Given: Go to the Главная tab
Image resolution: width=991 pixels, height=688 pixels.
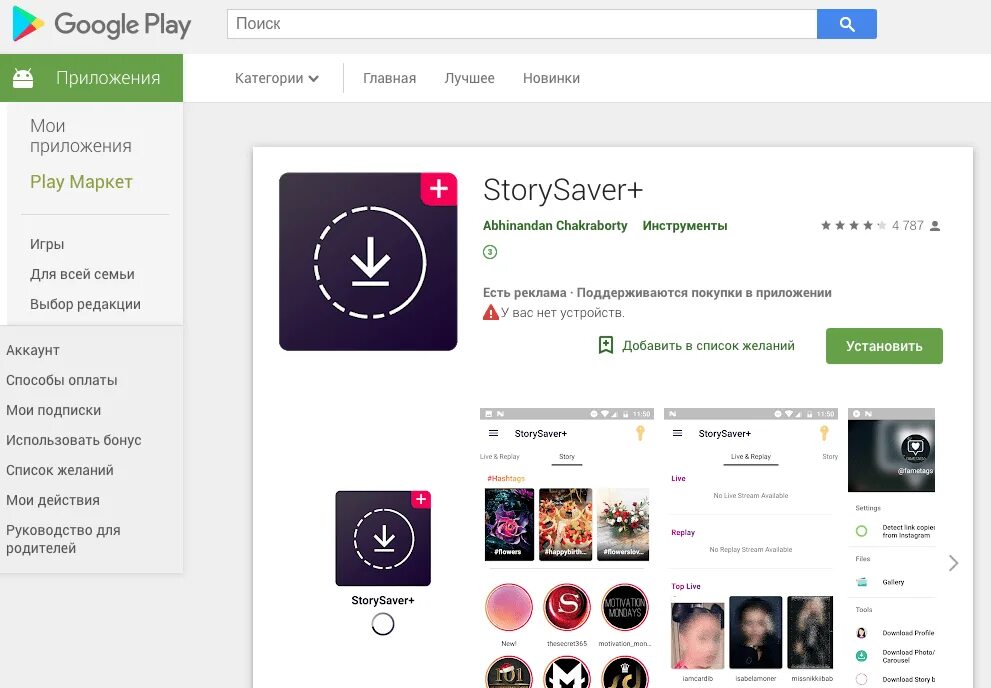Looking at the screenshot, I should point(389,78).
